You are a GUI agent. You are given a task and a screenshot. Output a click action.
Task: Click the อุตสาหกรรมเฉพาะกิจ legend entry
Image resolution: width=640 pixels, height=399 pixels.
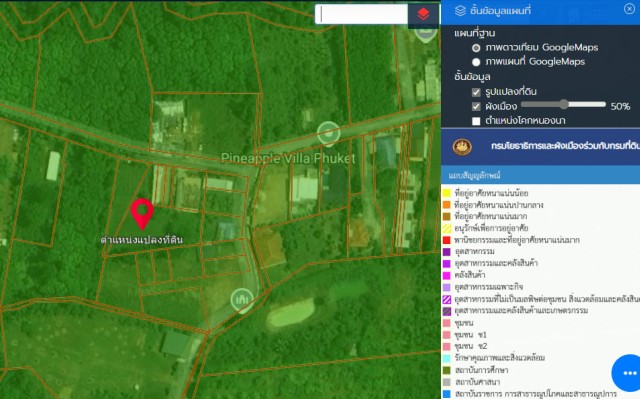[x=489, y=287]
